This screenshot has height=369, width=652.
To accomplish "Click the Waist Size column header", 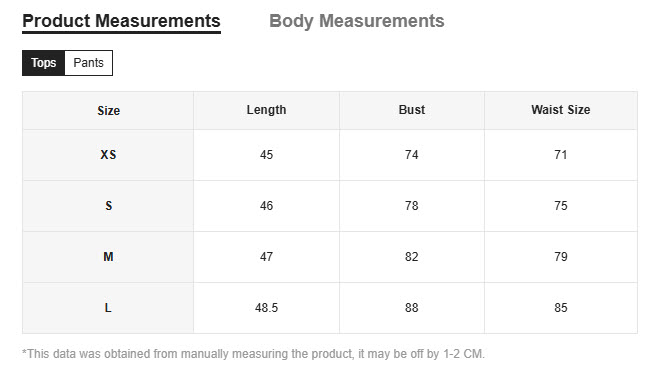I will (x=561, y=110).
